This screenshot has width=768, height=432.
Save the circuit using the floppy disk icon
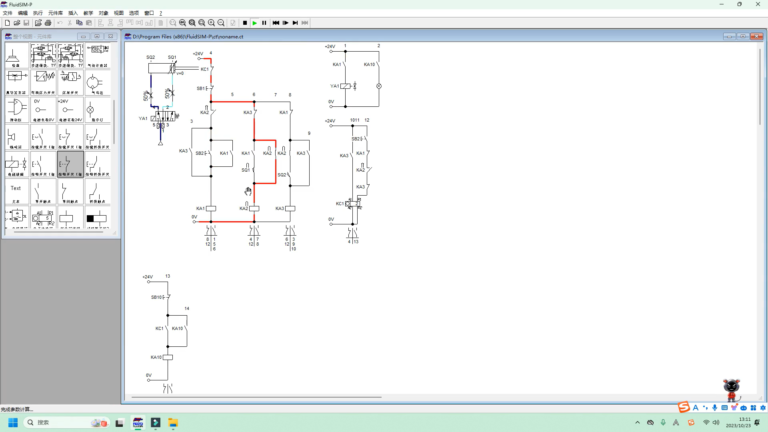pyautogui.click(x=26, y=23)
